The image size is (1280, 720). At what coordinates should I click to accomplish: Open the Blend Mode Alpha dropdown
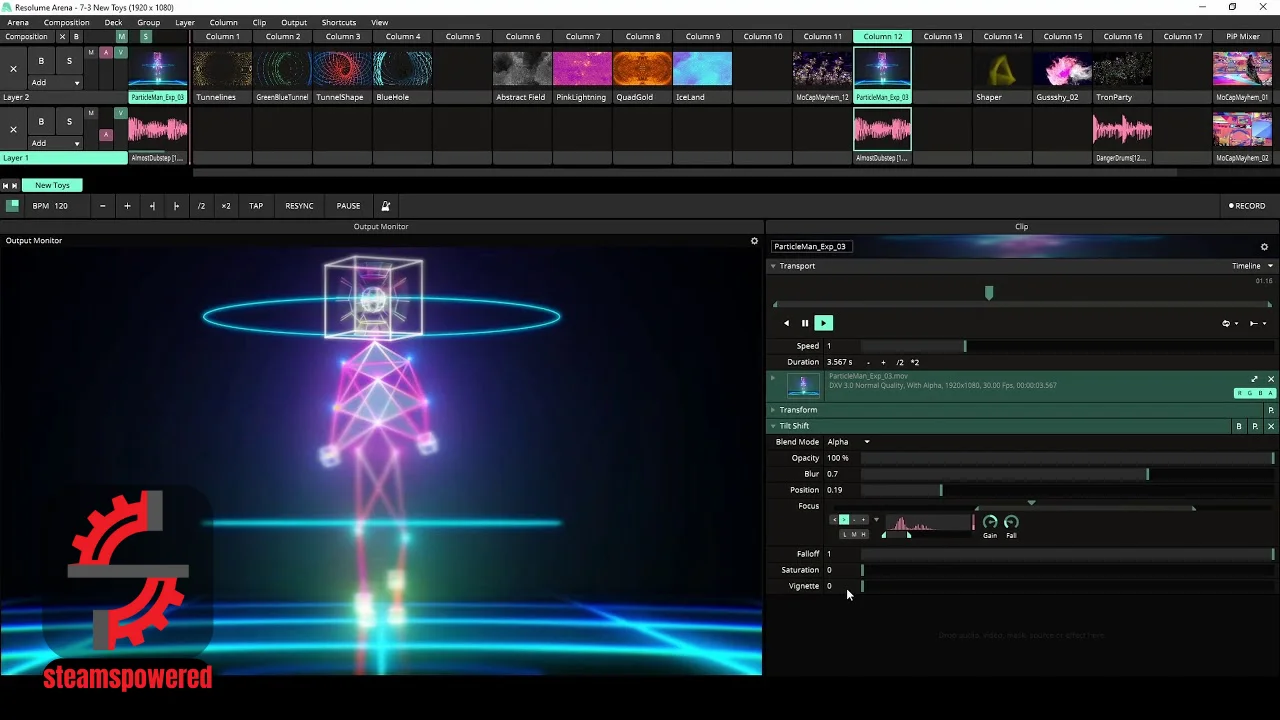(848, 442)
